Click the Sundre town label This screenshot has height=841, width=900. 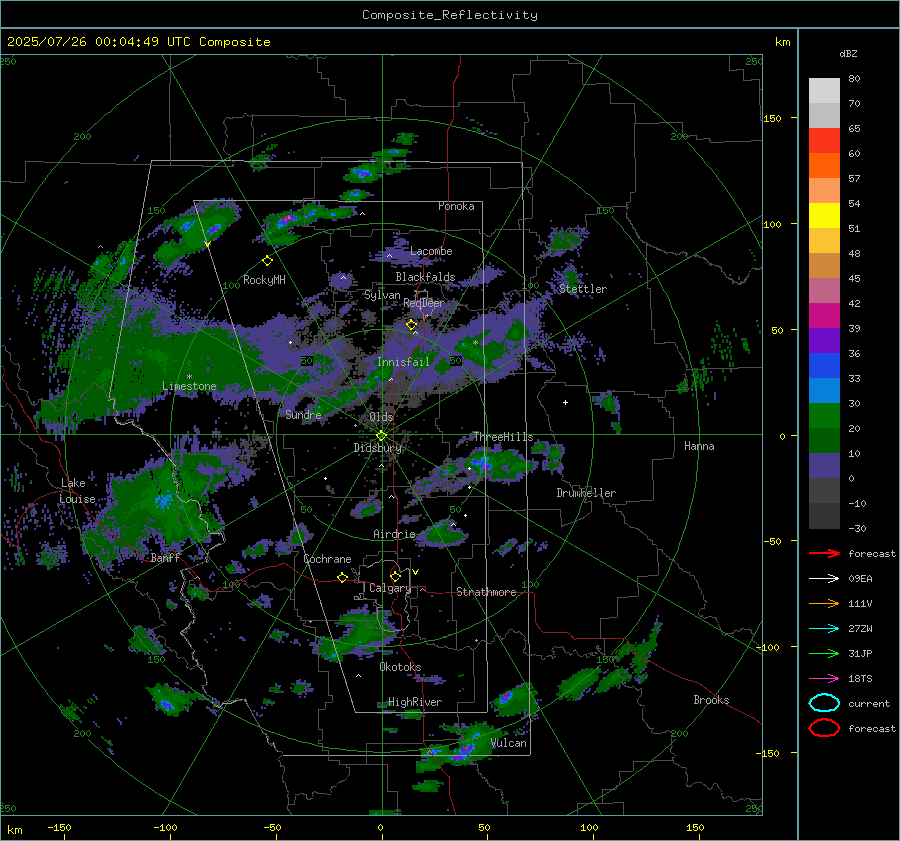click(303, 414)
